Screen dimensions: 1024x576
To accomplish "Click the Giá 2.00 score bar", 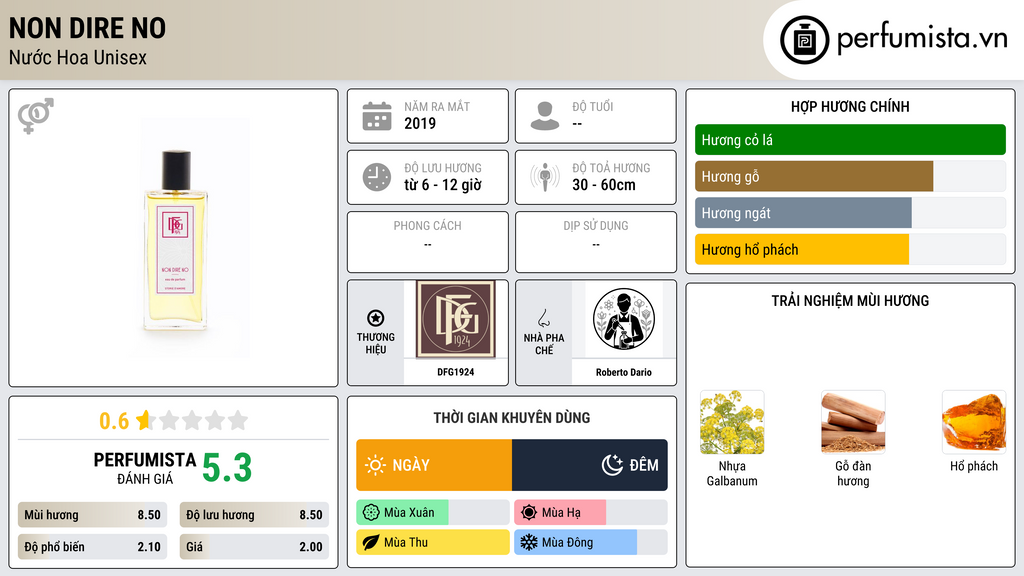I will tap(254, 547).
